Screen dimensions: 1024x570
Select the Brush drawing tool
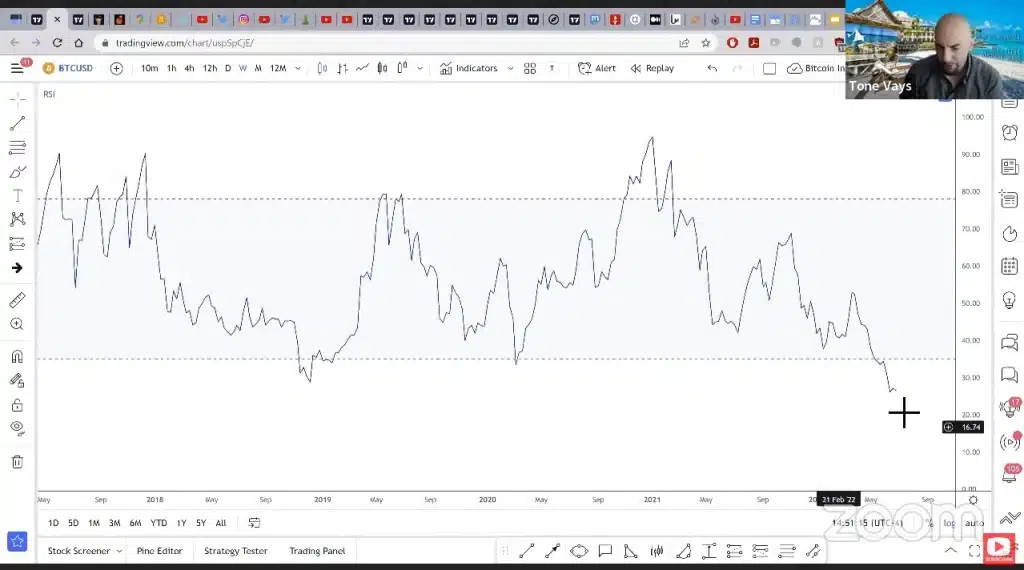pyautogui.click(x=18, y=172)
